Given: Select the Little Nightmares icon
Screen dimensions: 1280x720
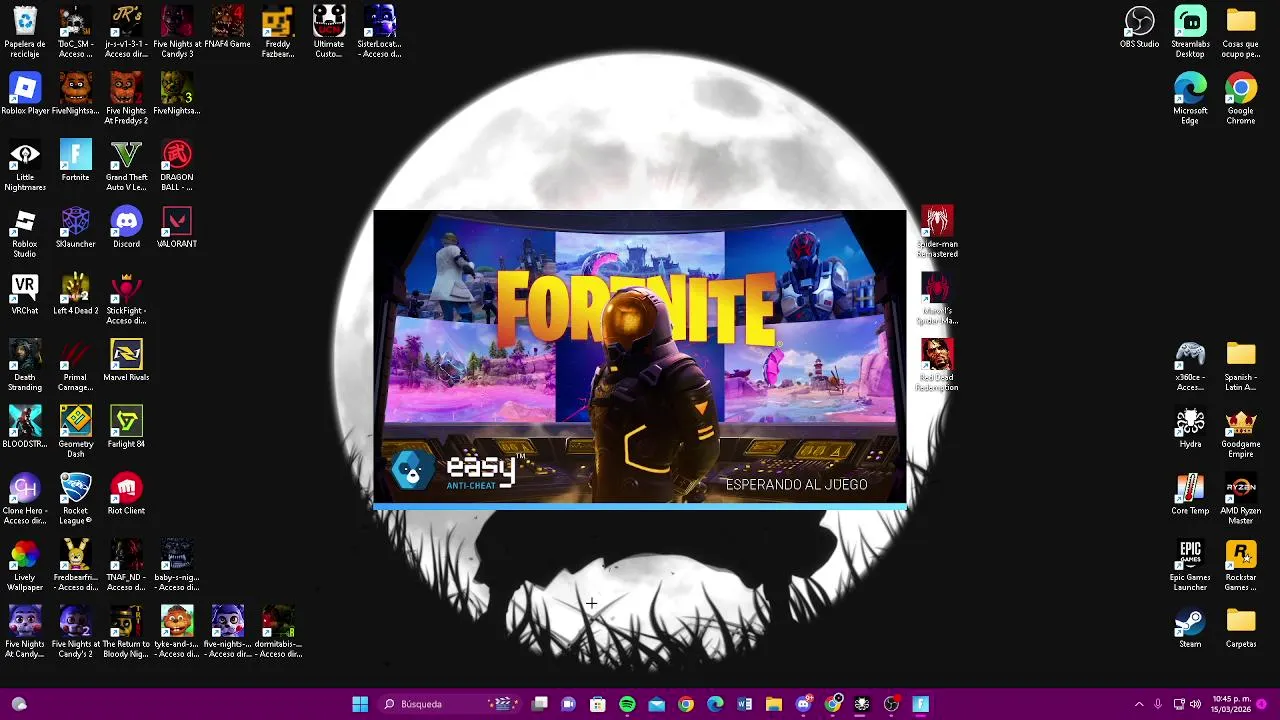Looking at the screenshot, I should pos(25,165).
